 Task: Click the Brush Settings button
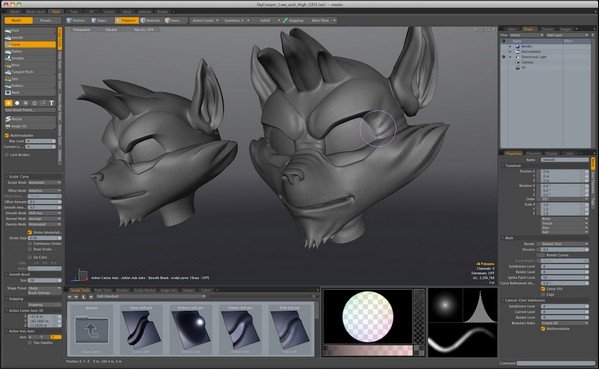click(x=45, y=293)
